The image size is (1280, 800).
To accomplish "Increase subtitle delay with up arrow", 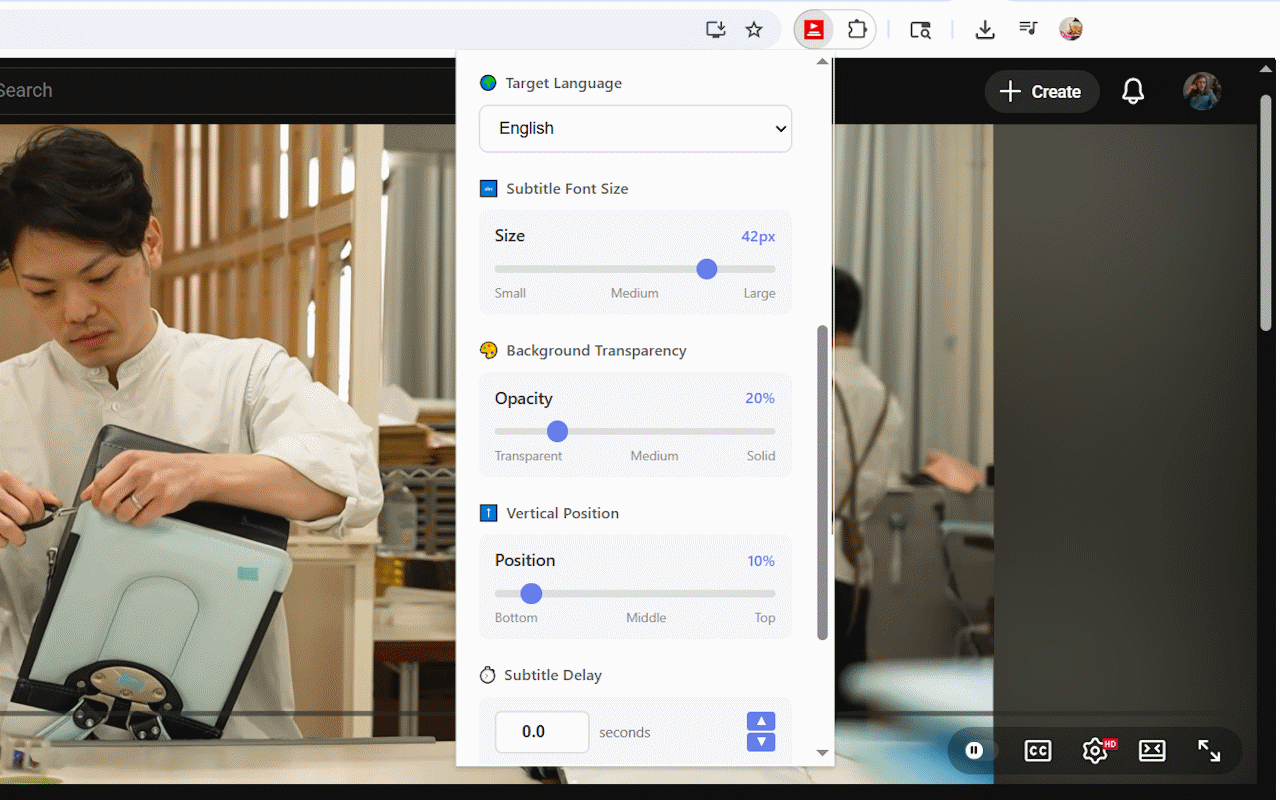I will (761, 722).
